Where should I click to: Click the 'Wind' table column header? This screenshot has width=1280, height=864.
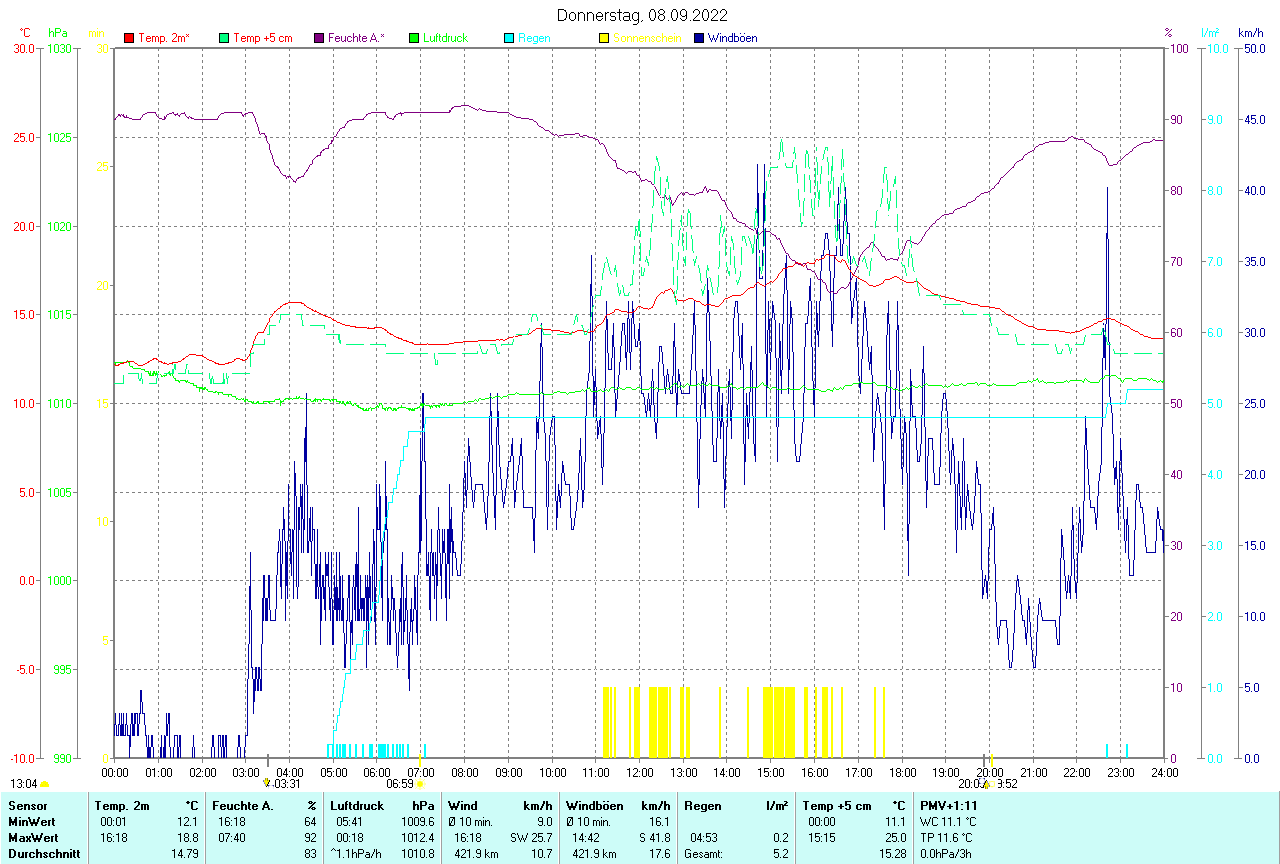463,805
